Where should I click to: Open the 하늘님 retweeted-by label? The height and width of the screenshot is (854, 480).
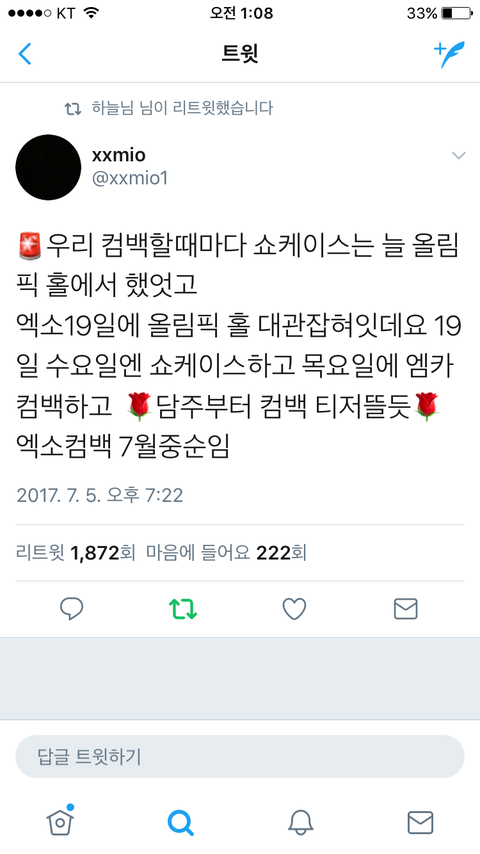[169, 108]
